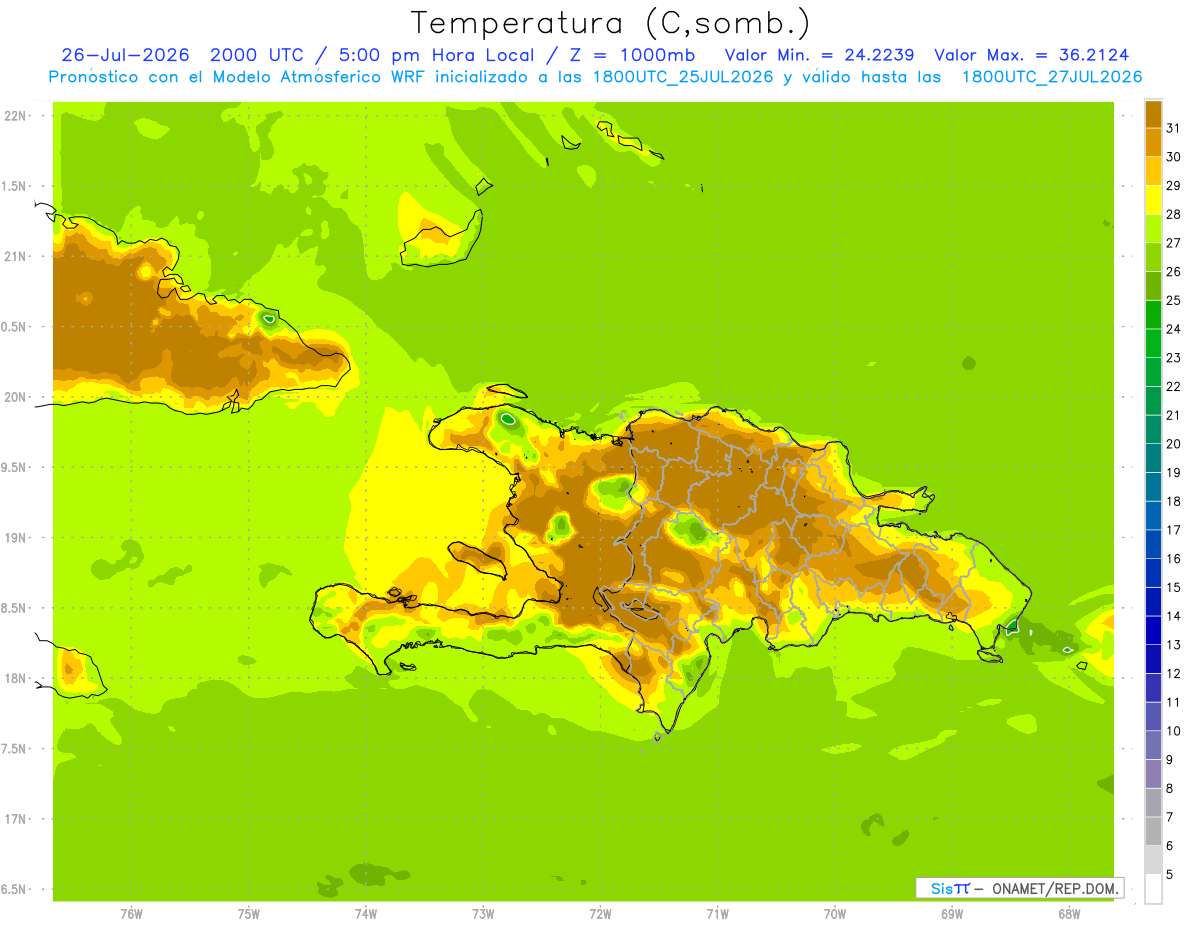Click the "Temperatura (C,somb.)" chart title
This screenshot has width=1200, height=927.
[x=609, y=23]
